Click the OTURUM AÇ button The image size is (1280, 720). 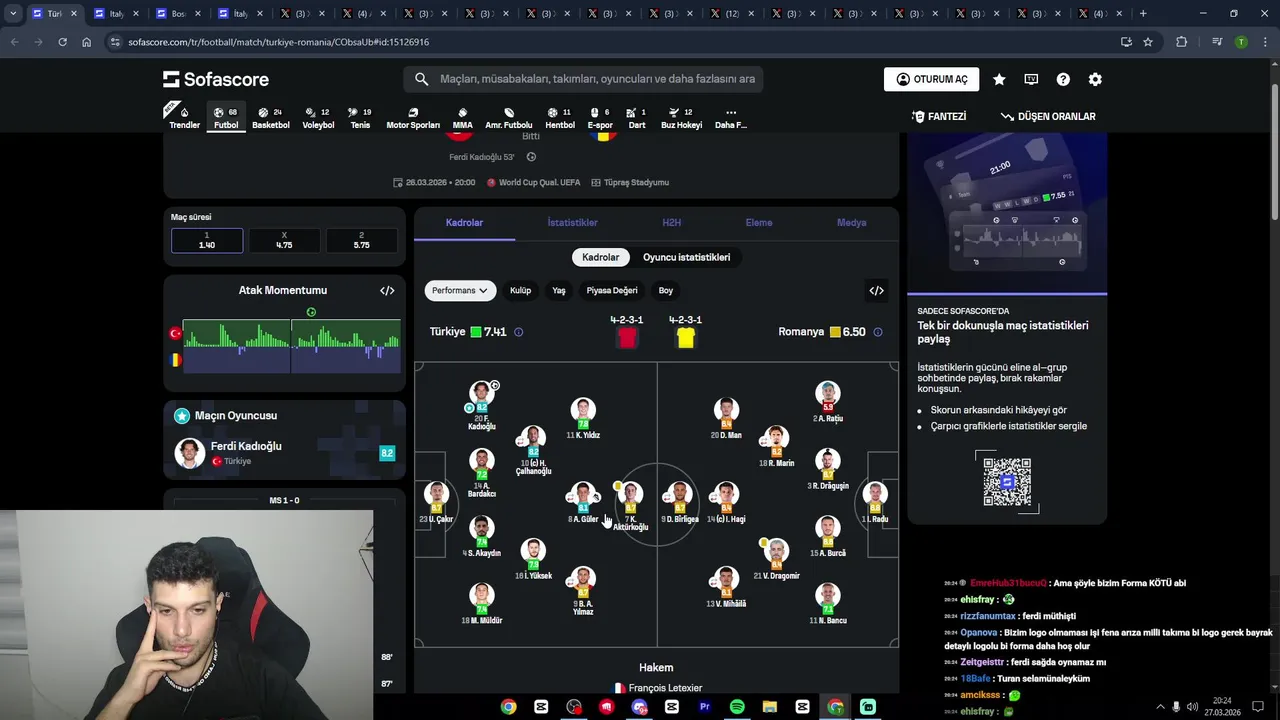931,79
